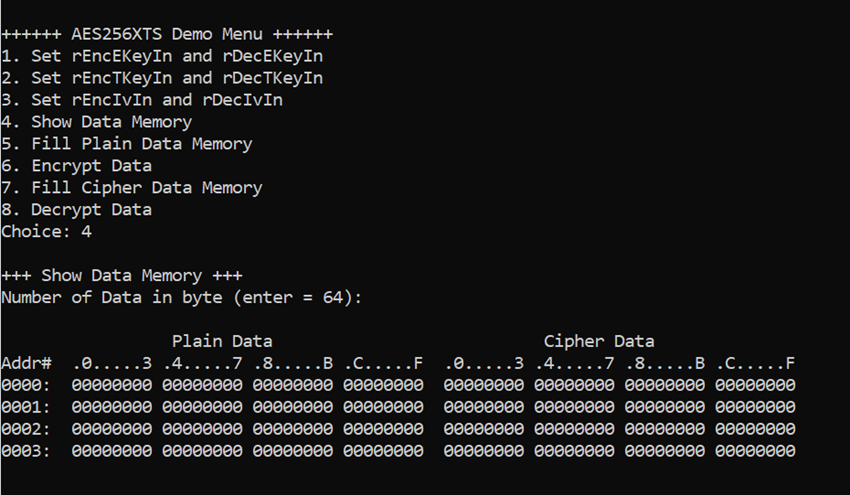The height and width of the screenshot is (495, 850).
Task: Click the Addr# column label
Action: click(x=27, y=363)
